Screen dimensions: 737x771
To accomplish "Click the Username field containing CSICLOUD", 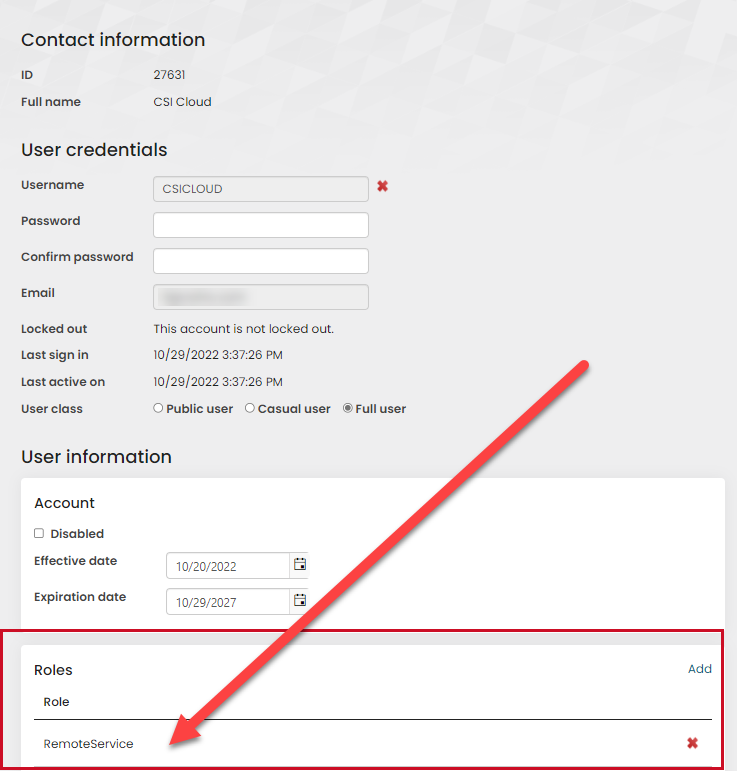I will tap(260, 189).
